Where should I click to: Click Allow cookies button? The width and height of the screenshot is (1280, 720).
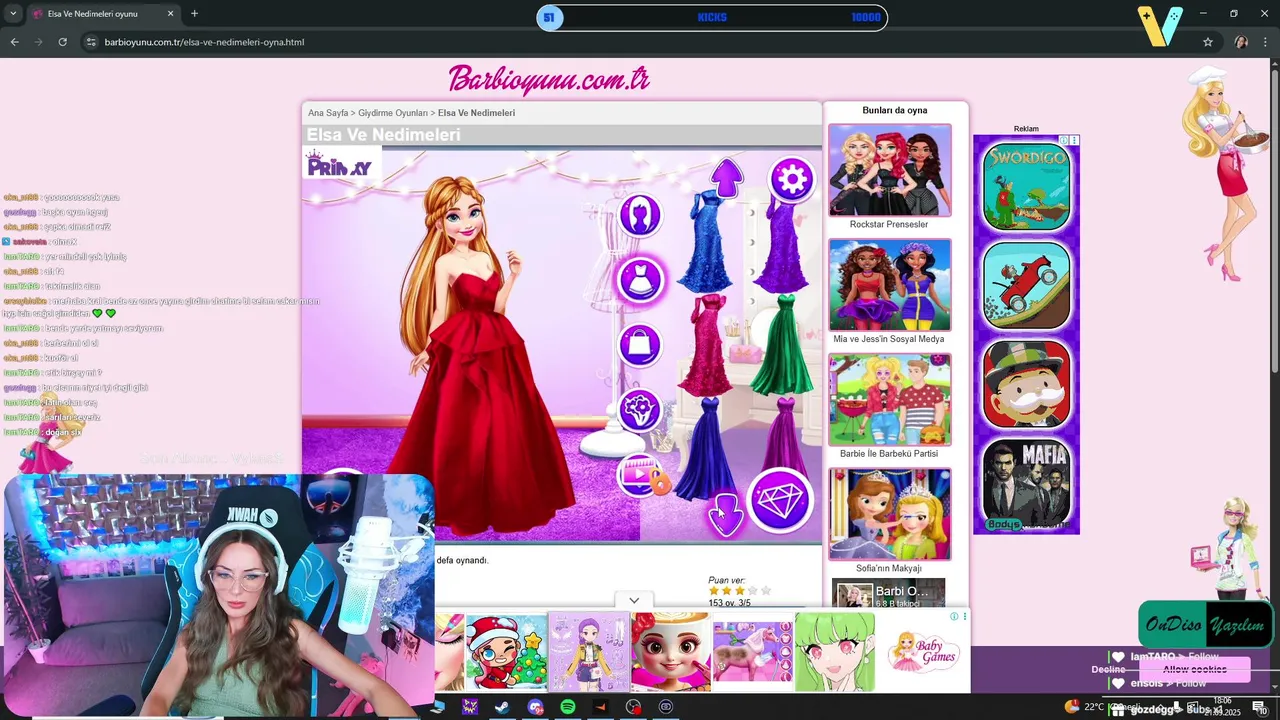tap(1194, 670)
